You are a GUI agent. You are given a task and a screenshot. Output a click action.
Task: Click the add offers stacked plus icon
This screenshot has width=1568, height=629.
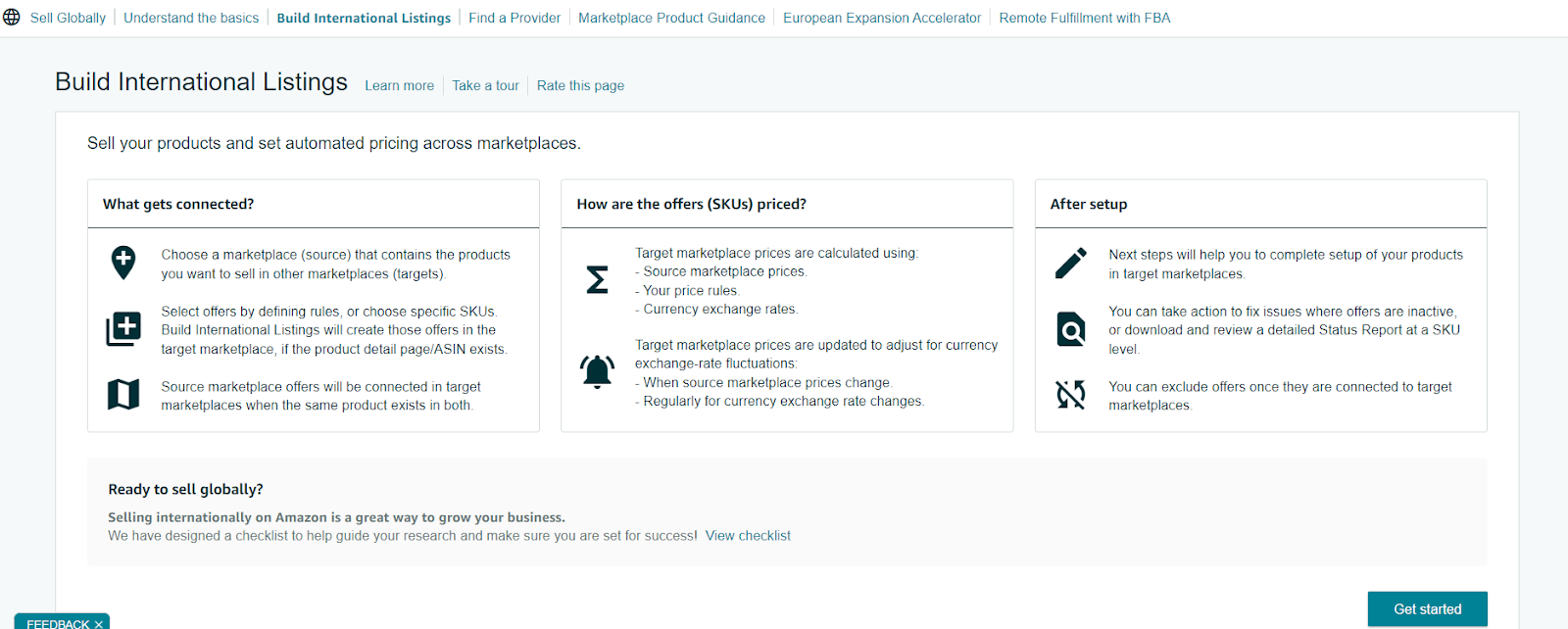pyautogui.click(x=123, y=328)
